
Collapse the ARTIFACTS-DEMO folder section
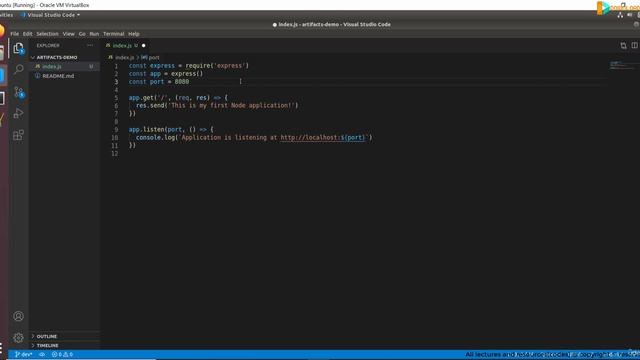(57, 58)
